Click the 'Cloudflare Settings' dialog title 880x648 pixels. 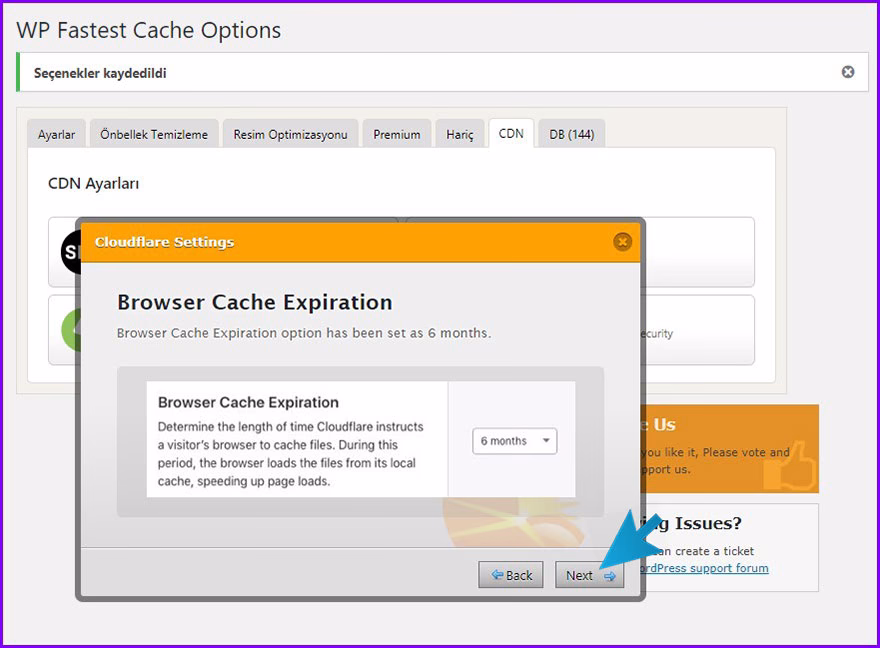(x=164, y=242)
